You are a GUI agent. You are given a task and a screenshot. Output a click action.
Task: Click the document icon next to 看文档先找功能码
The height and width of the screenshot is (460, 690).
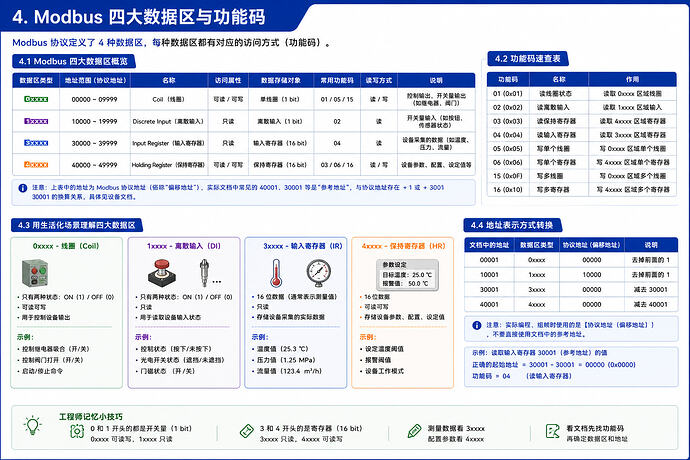552,431
